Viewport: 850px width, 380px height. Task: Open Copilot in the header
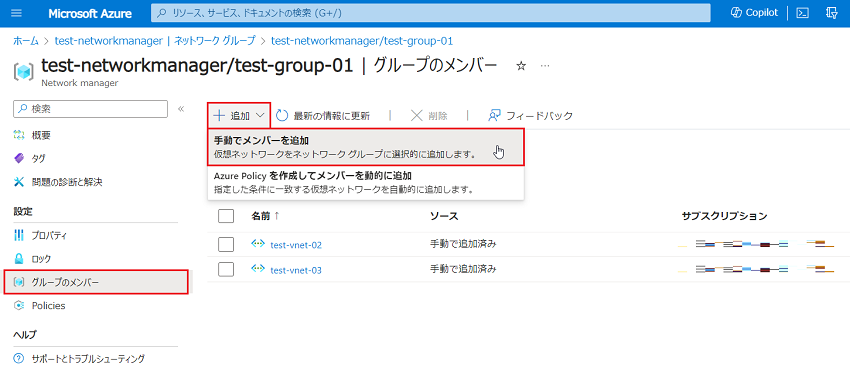click(x=754, y=13)
